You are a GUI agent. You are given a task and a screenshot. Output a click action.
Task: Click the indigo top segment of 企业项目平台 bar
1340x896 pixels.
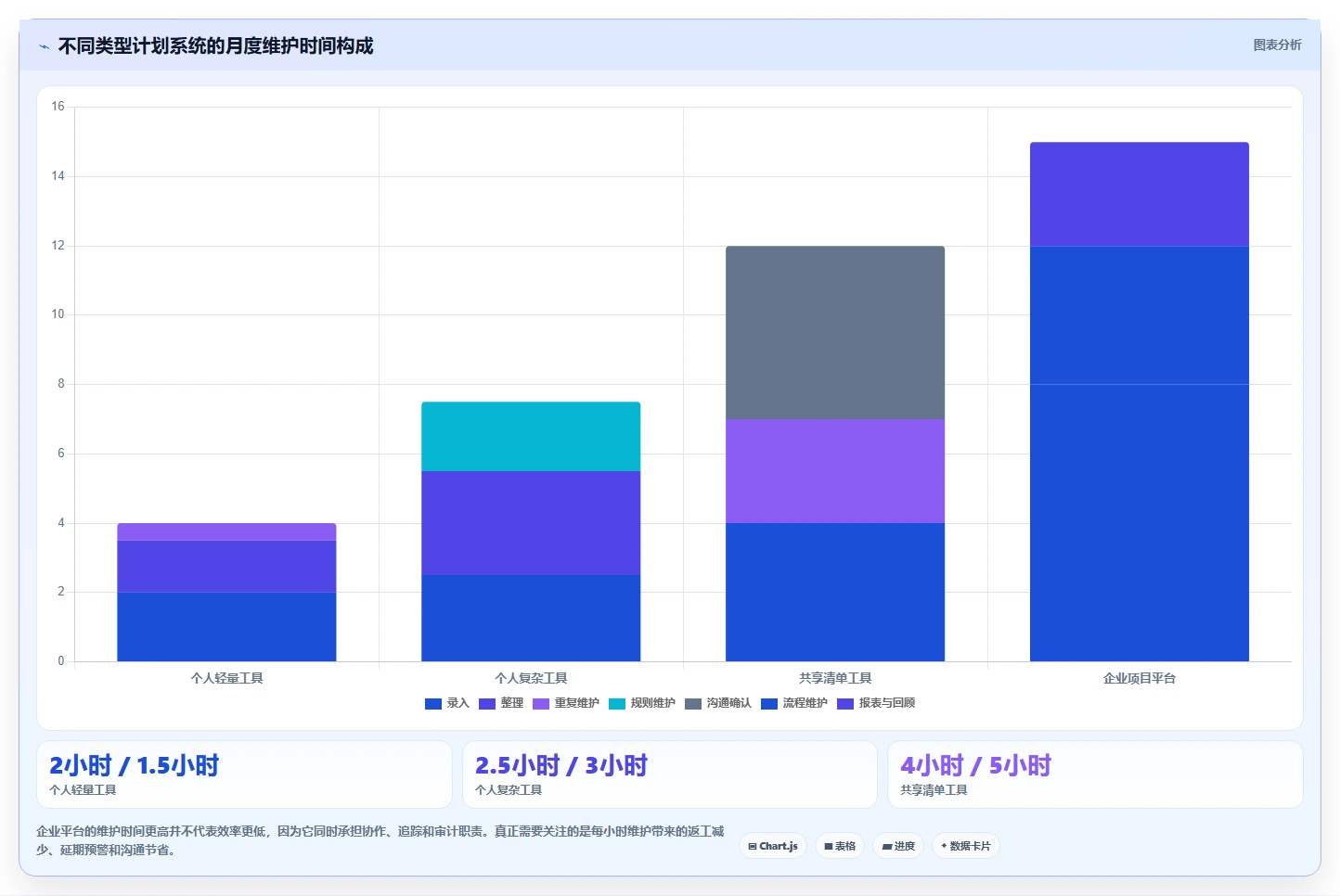[x=1140, y=194]
